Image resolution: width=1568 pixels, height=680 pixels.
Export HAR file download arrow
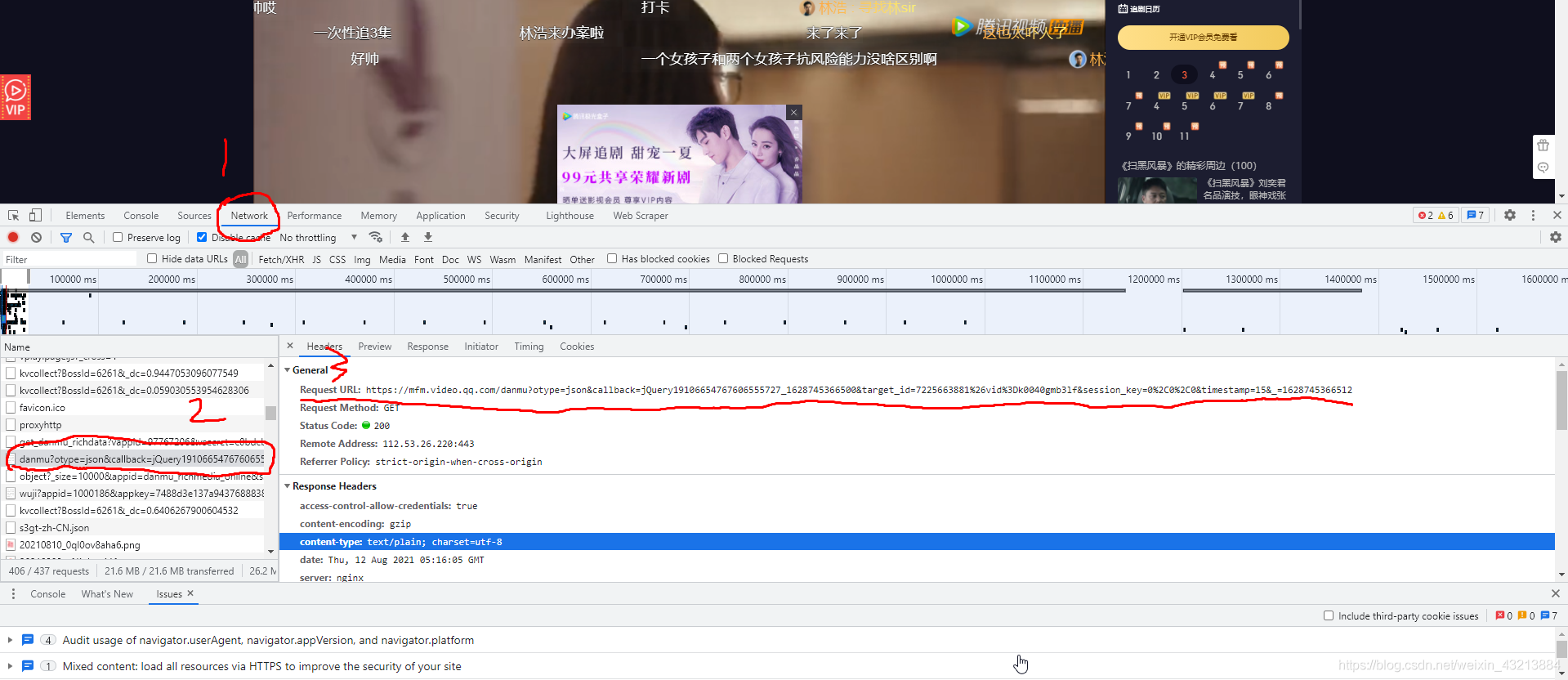point(428,237)
